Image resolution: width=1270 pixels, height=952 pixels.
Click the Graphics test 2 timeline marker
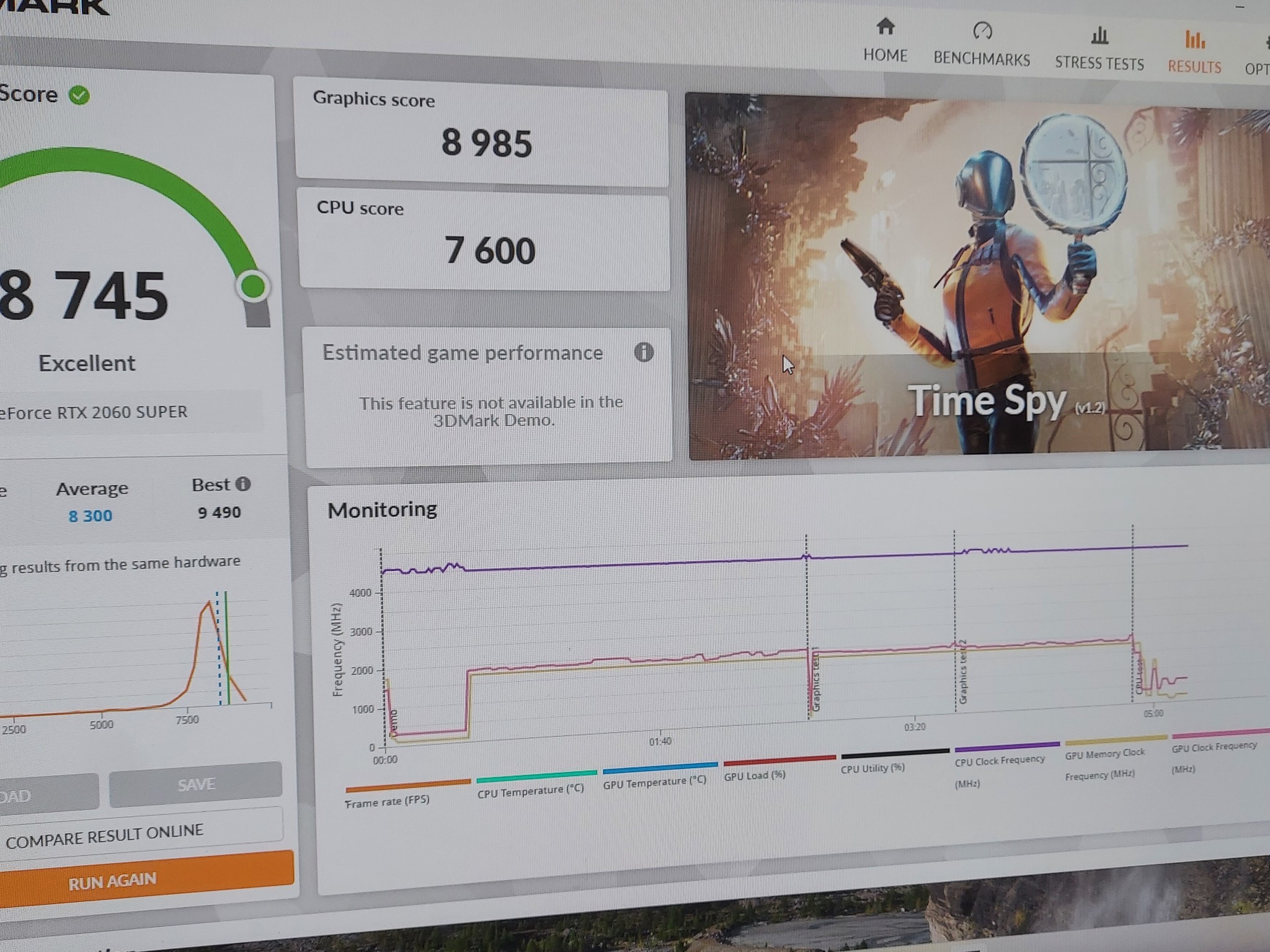[x=962, y=672]
